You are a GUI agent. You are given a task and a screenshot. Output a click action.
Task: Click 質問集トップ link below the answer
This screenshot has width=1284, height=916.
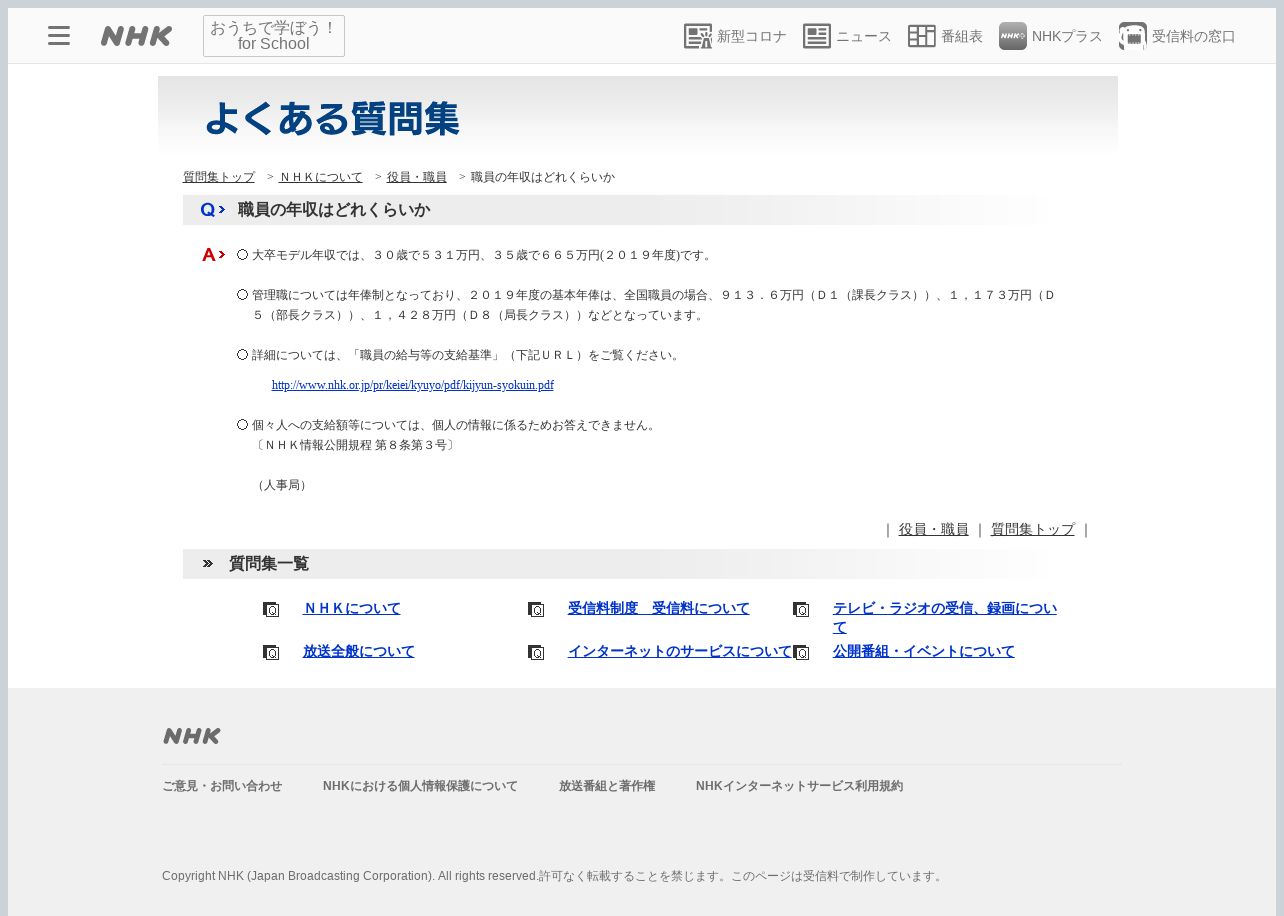tap(1033, 529)
